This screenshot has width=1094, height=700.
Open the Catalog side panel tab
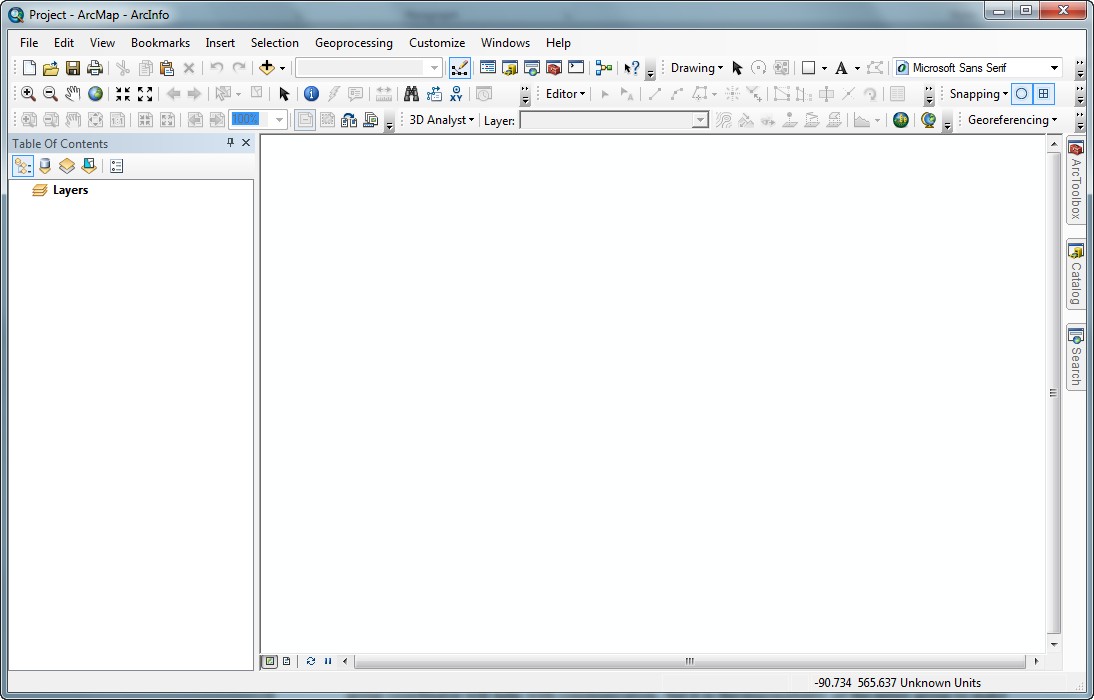(1076, 275)
